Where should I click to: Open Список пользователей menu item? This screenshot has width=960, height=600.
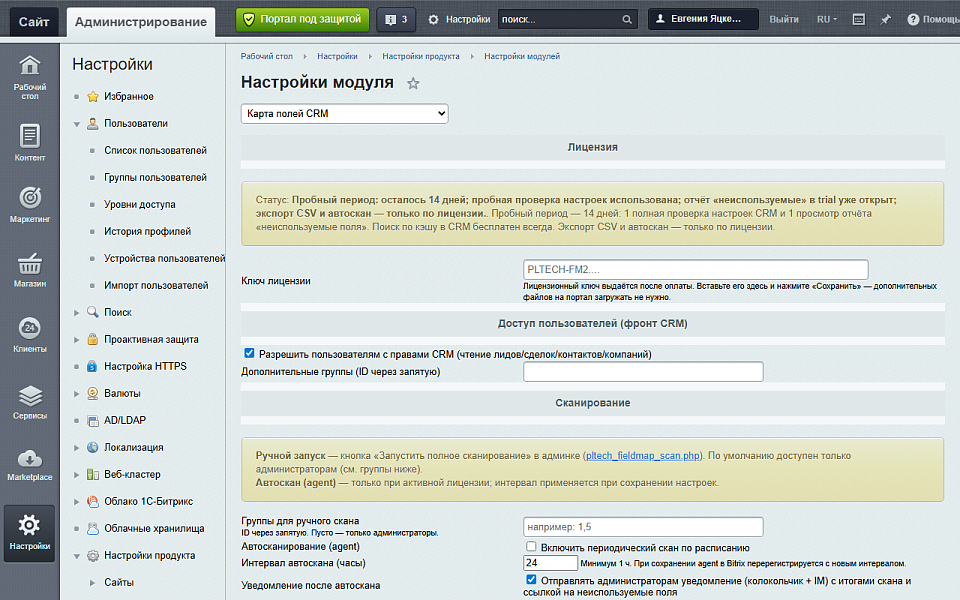(x=156, y=150)
